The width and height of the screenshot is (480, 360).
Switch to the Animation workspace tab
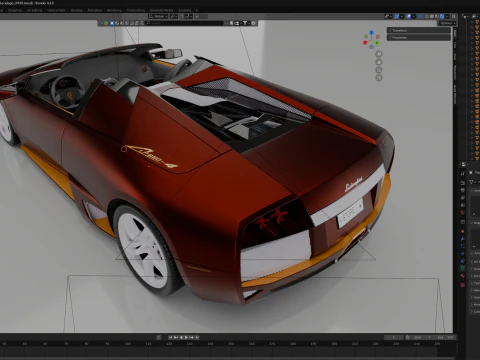click(95, 10)
